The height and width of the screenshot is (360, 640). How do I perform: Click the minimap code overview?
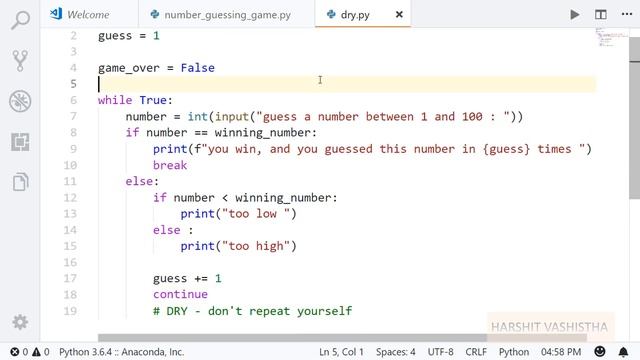611,38
